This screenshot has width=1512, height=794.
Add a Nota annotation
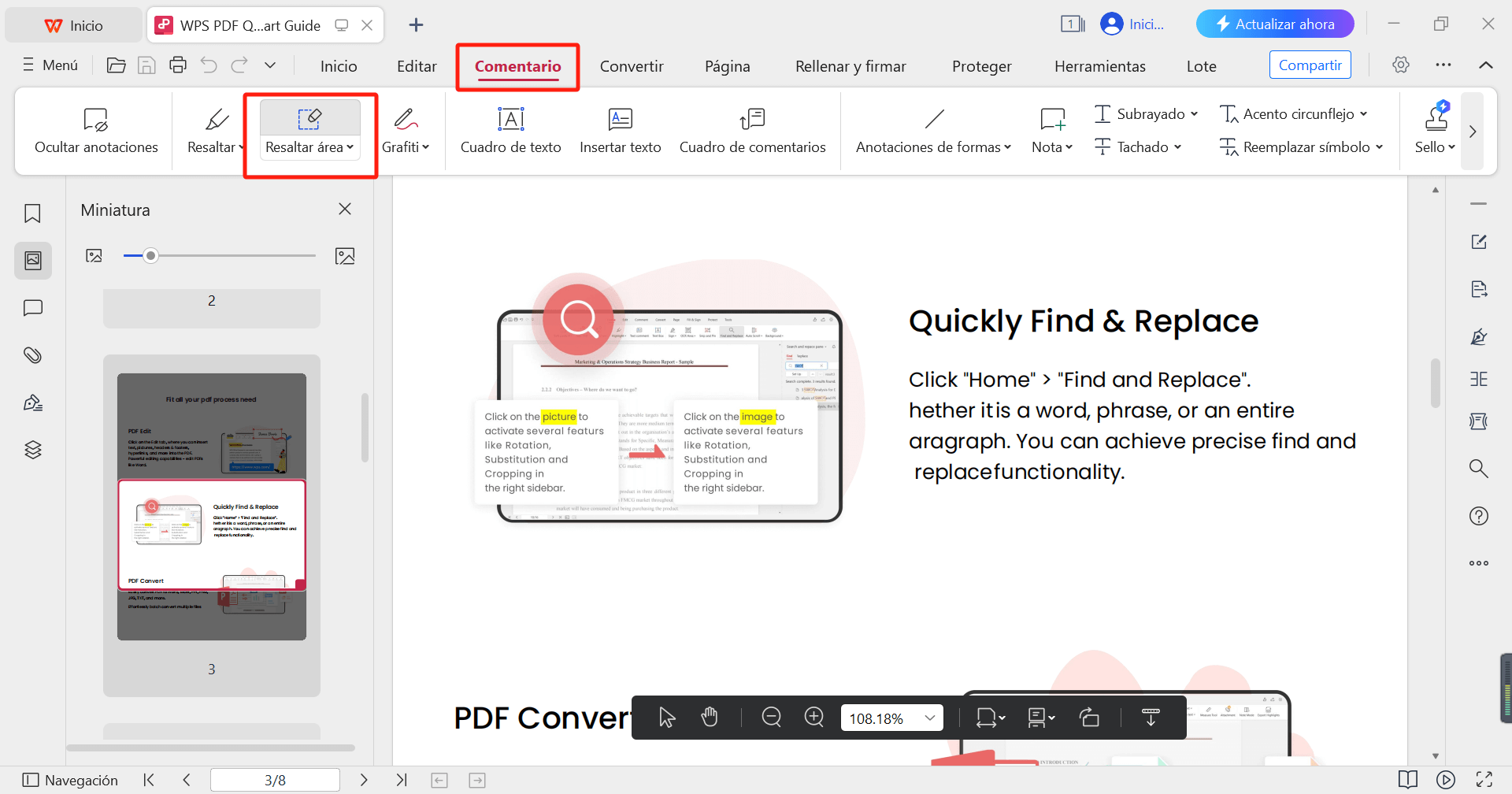(x=1052, y=131)
